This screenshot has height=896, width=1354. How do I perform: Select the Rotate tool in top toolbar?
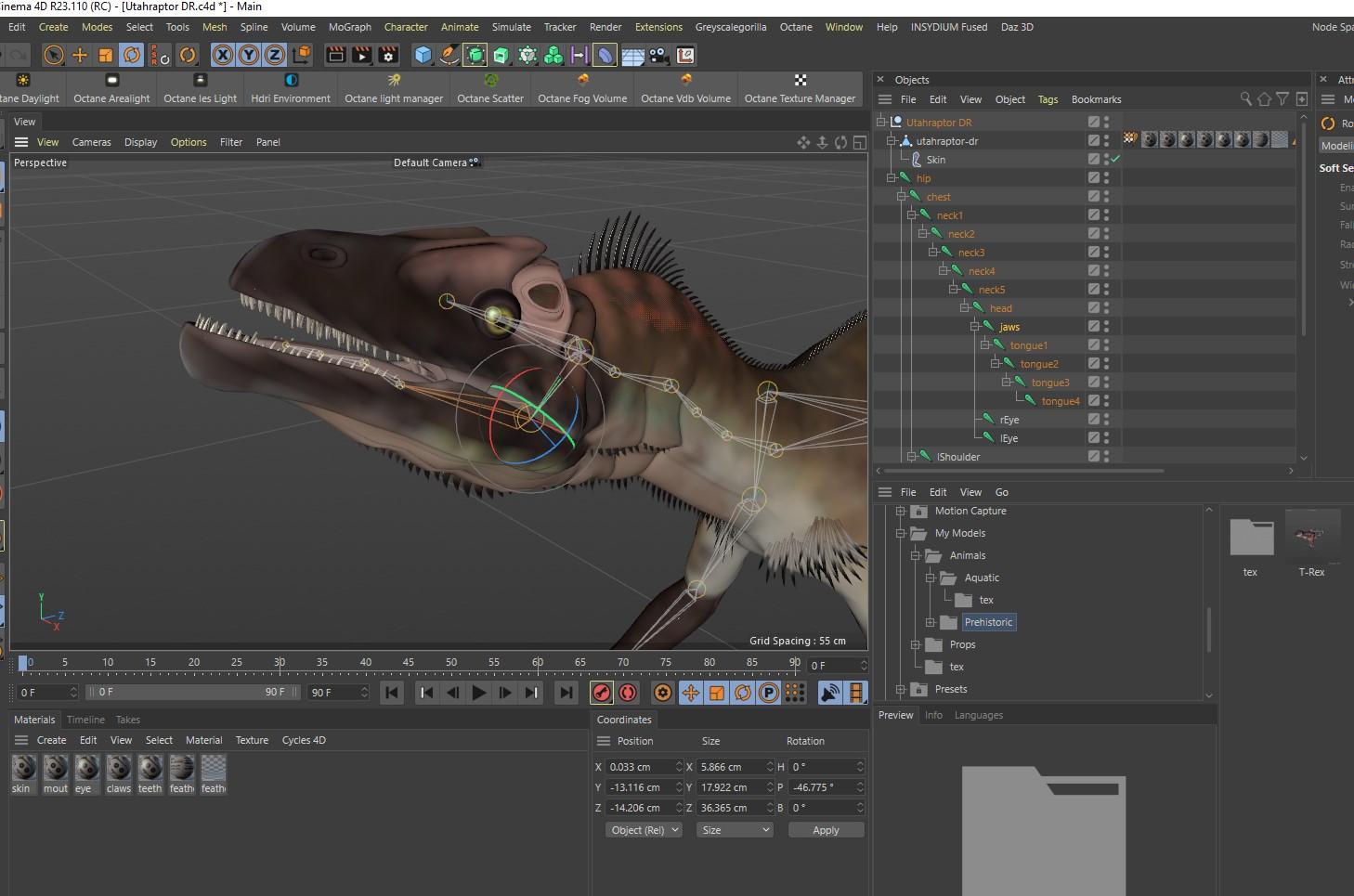132,56
